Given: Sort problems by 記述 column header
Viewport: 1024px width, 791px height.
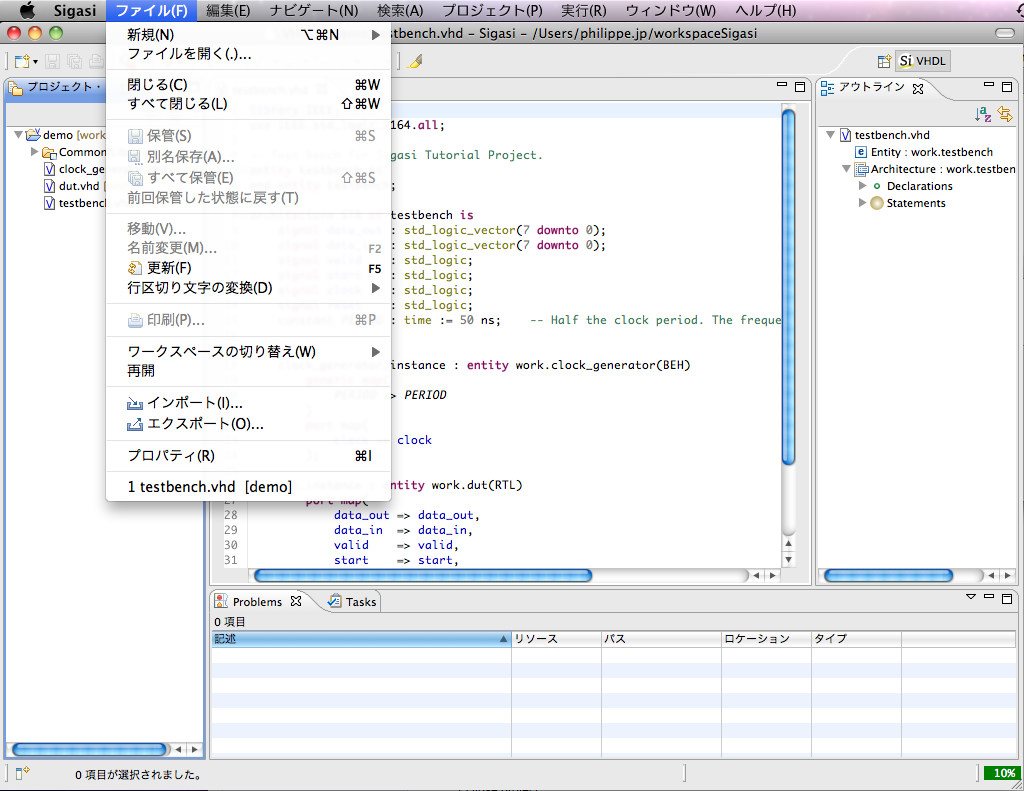Looking at the screenshot, I should [x=361, y=639].
